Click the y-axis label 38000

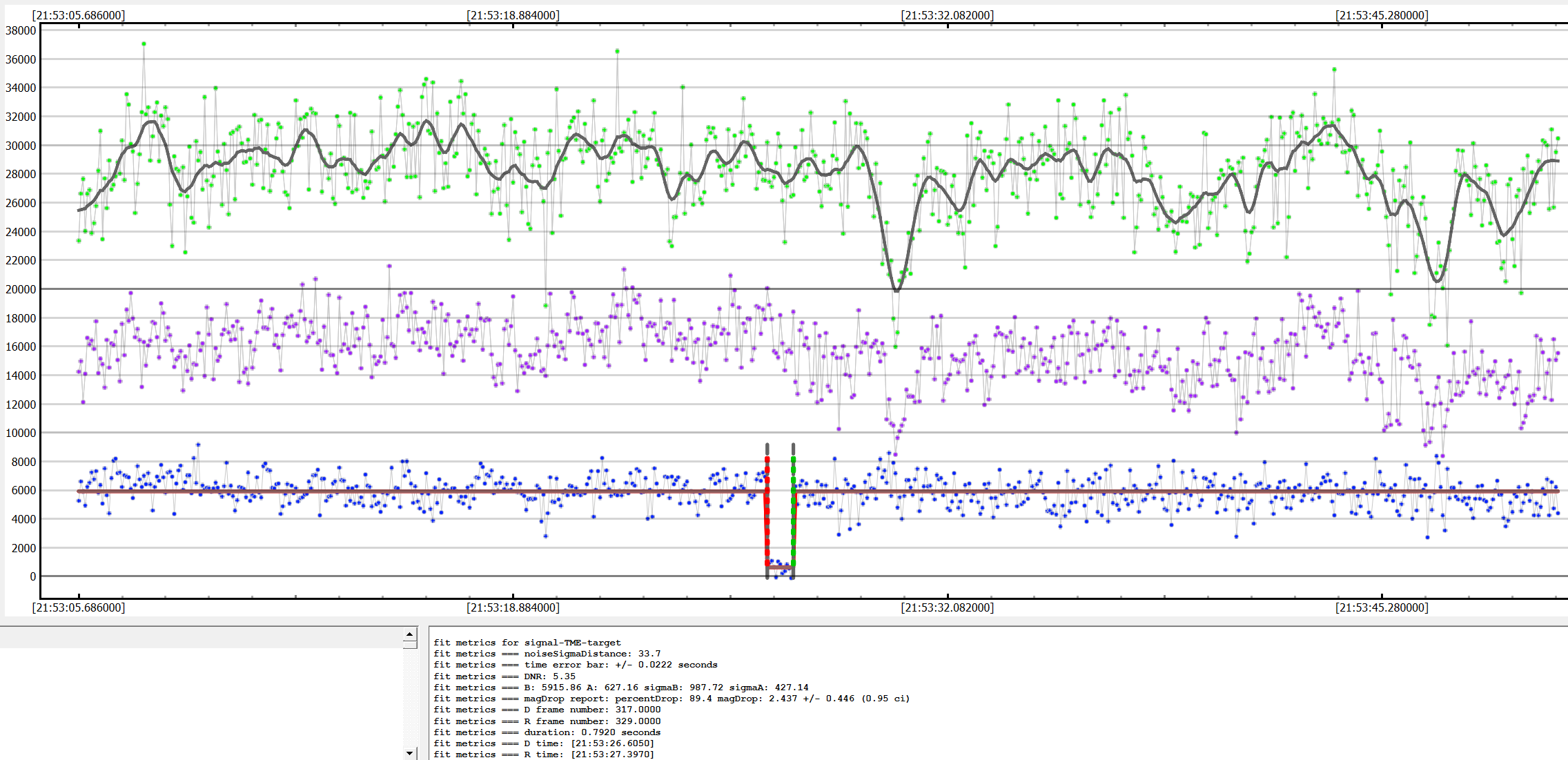(21, 30)
